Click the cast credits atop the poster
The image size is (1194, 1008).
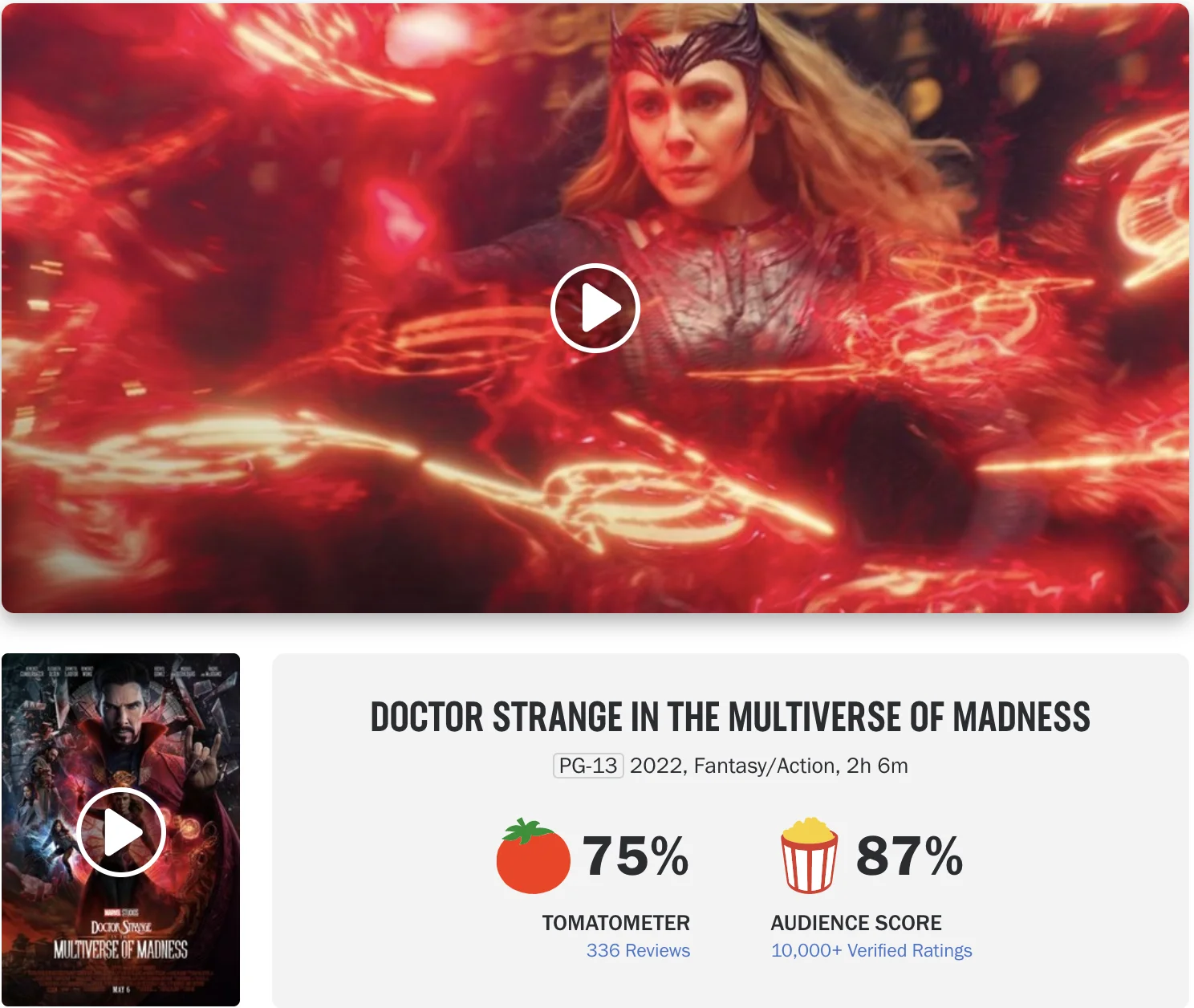120,672
